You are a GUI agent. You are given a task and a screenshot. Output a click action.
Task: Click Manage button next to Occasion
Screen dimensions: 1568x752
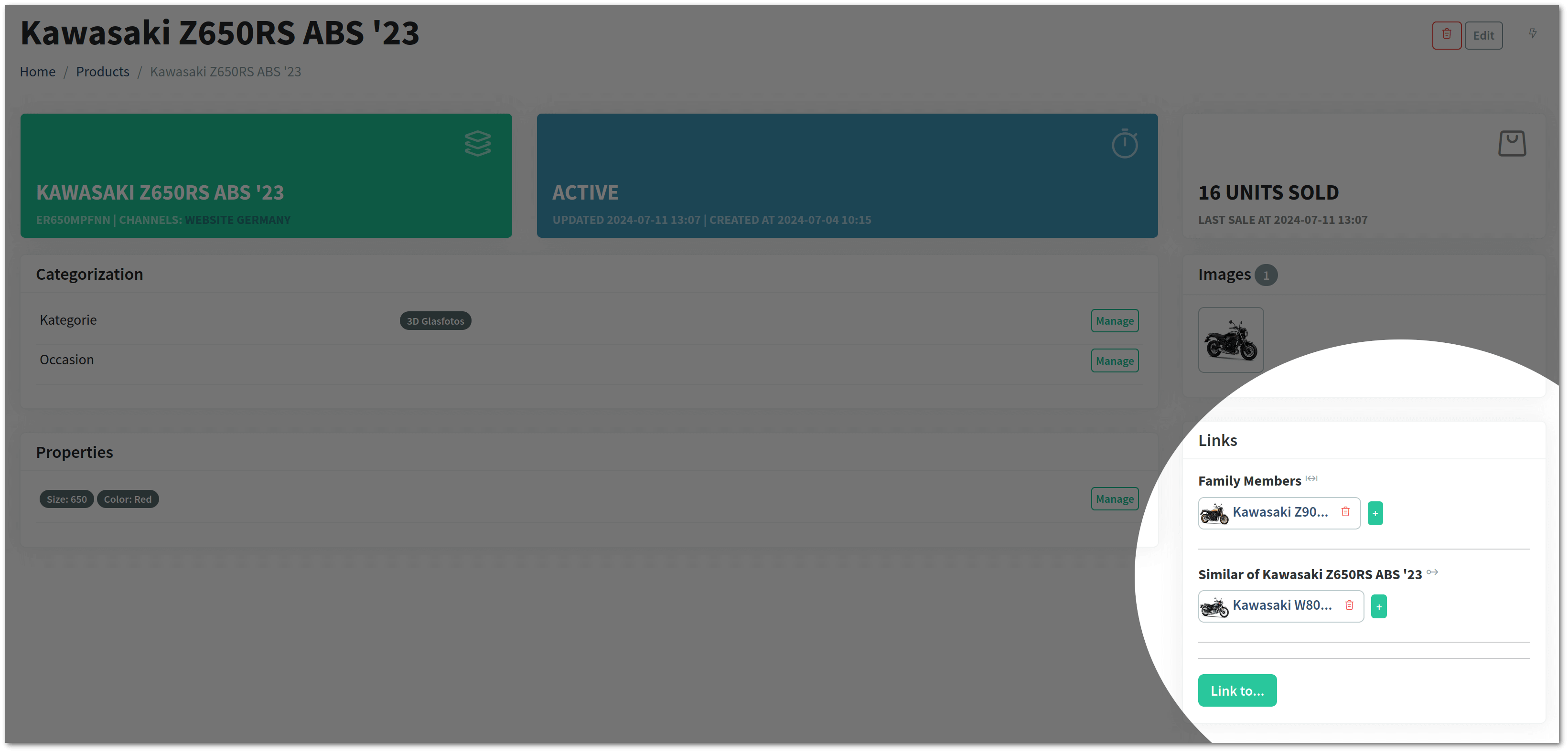1115,360
